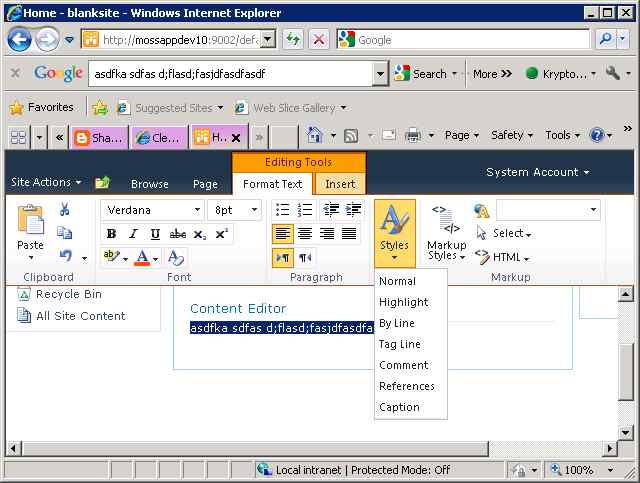Viewport: 640px width, 483px height.
Task: Select By Line style
Action: (x=397, y=323)
